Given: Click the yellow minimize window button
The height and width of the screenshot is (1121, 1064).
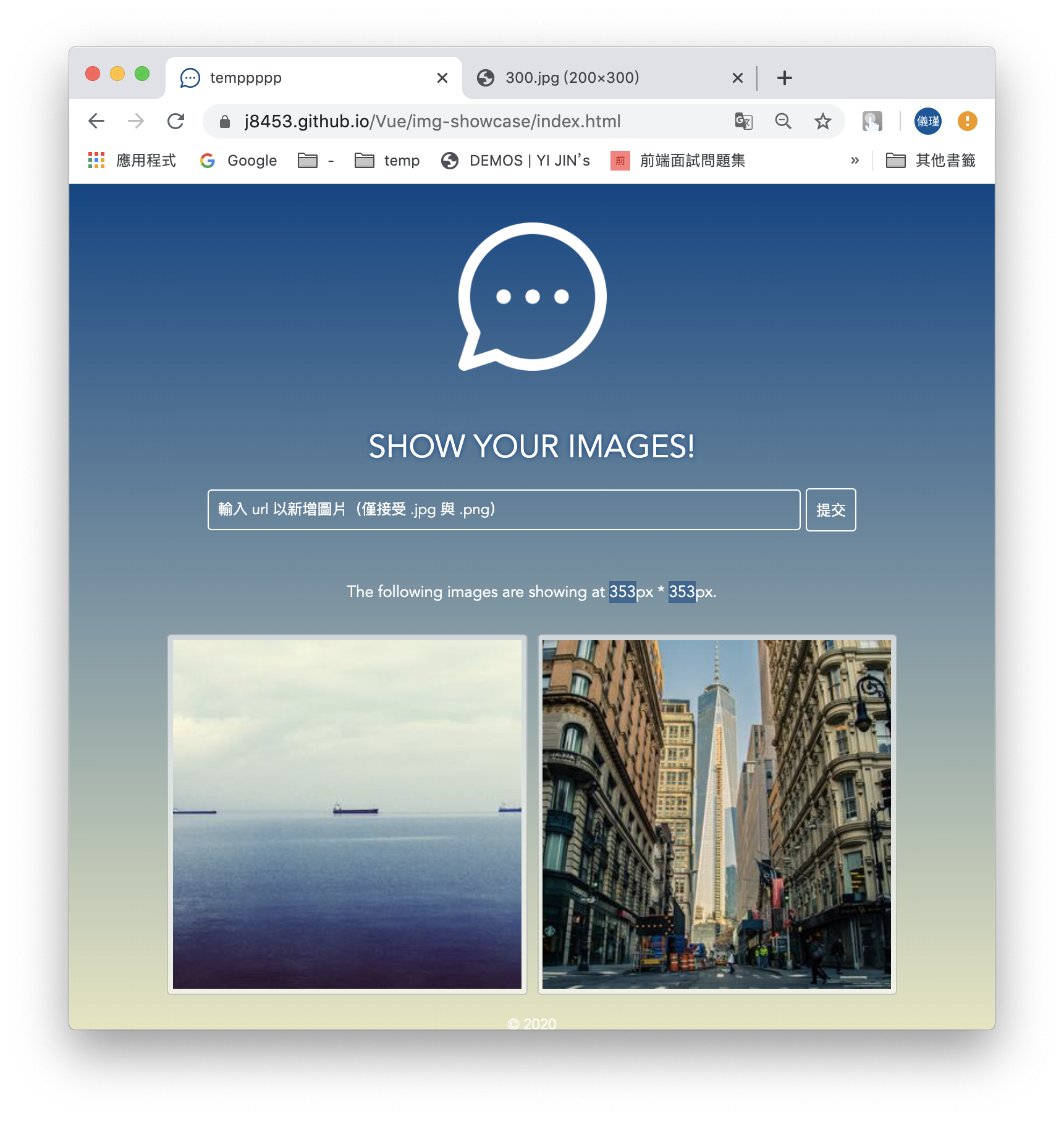Looking at the screenshot, I should point(117,74).
